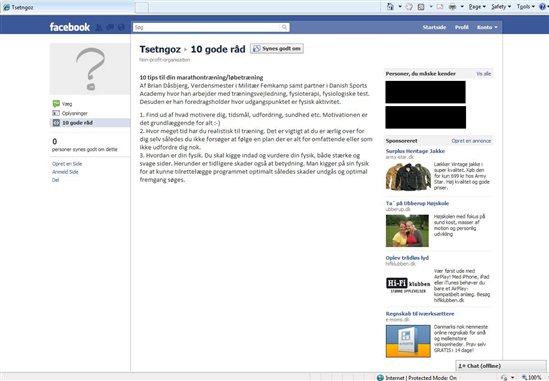Open the Chat (offline) bar
Viewport: 549px width, 381px height.
[501, 366]
